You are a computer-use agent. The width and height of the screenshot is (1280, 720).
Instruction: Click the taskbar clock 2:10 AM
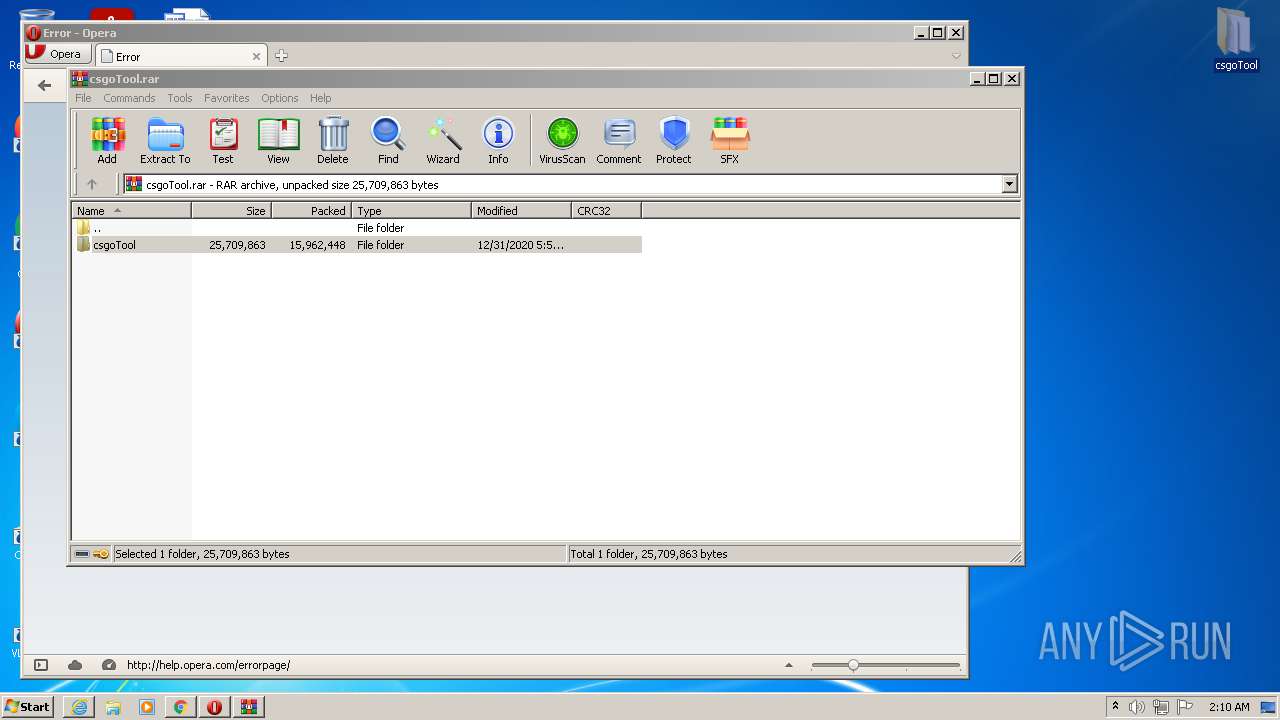click(x=1229, y=707)
